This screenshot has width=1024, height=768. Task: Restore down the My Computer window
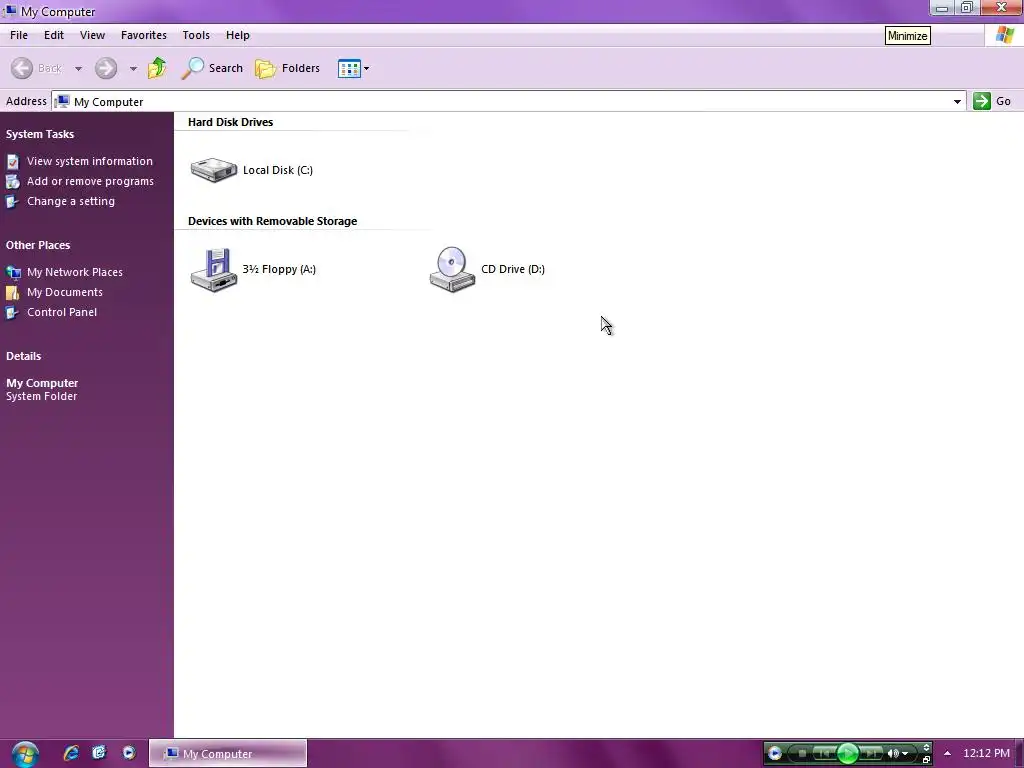967,8
